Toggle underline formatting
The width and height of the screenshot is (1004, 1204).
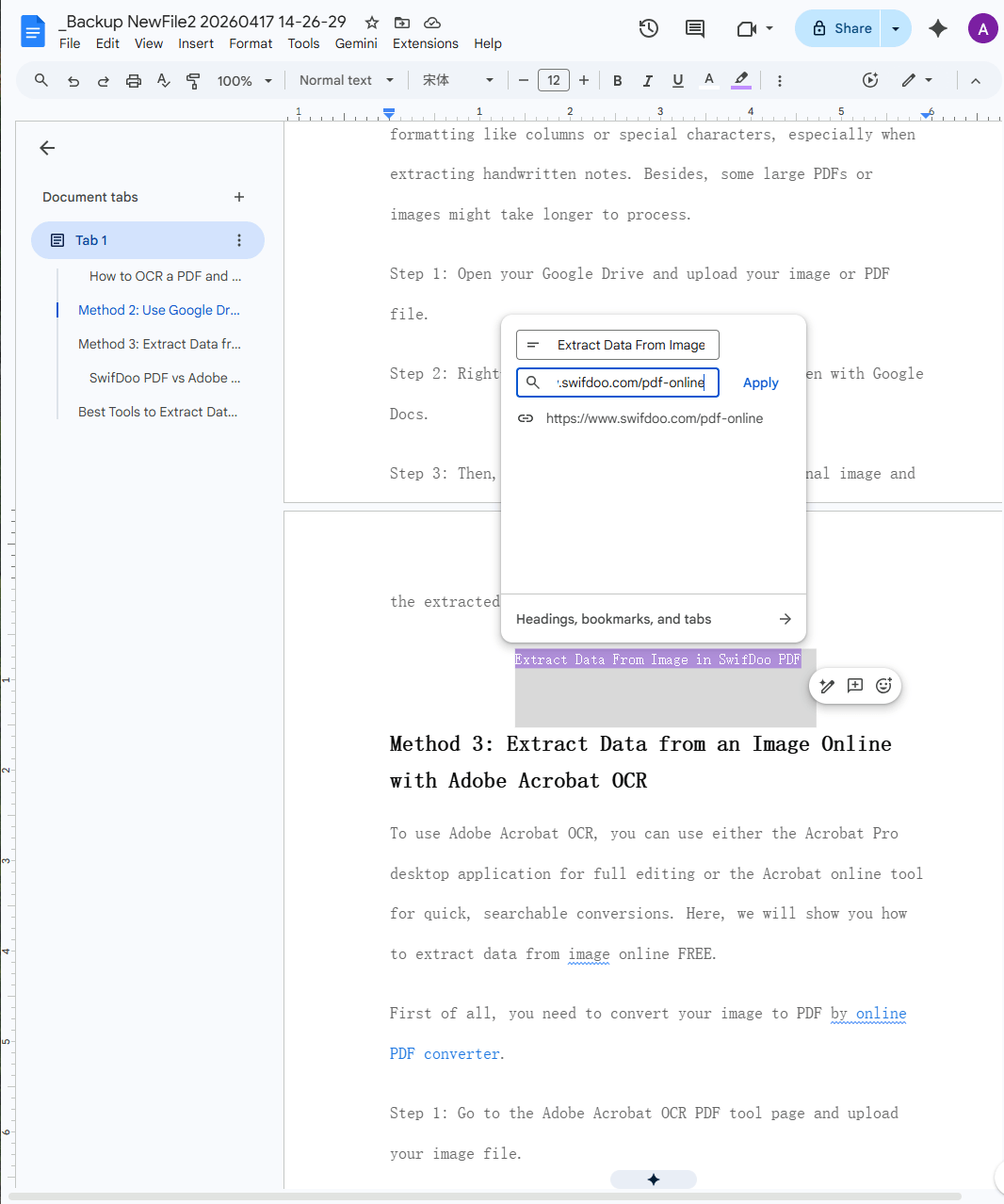(x=677, y=80)
